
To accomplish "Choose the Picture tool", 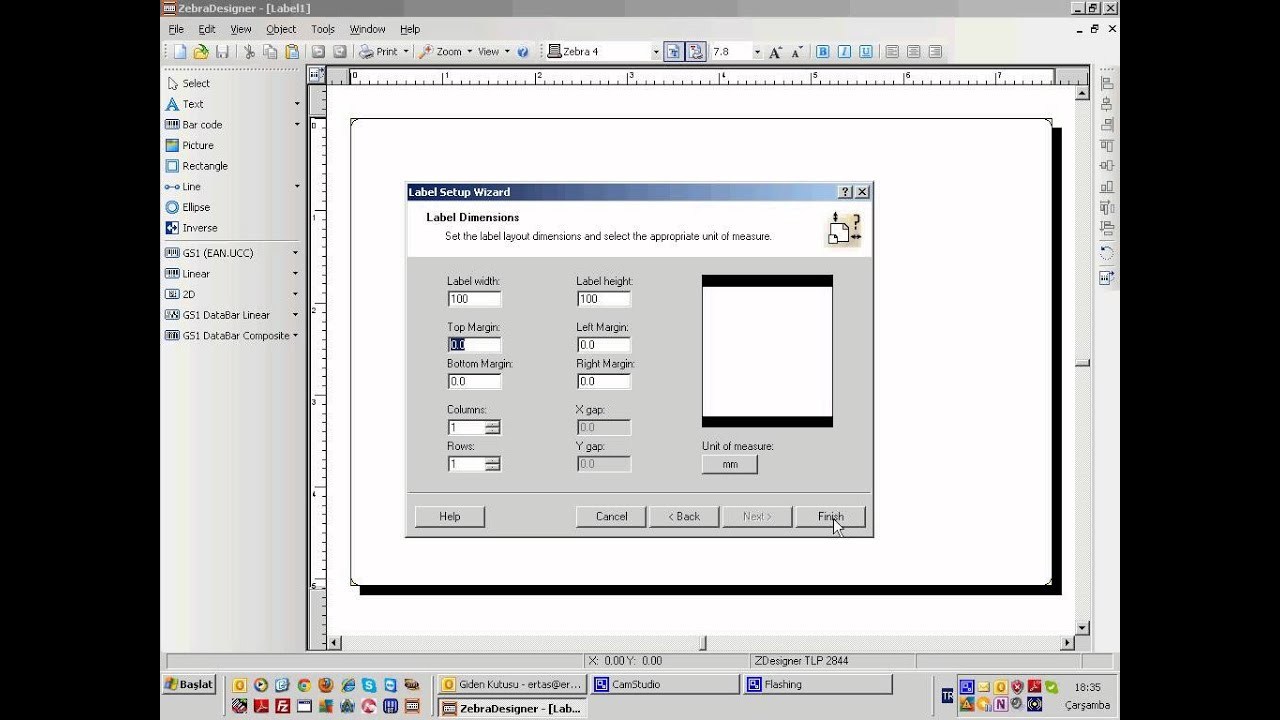I will (190, 145).
